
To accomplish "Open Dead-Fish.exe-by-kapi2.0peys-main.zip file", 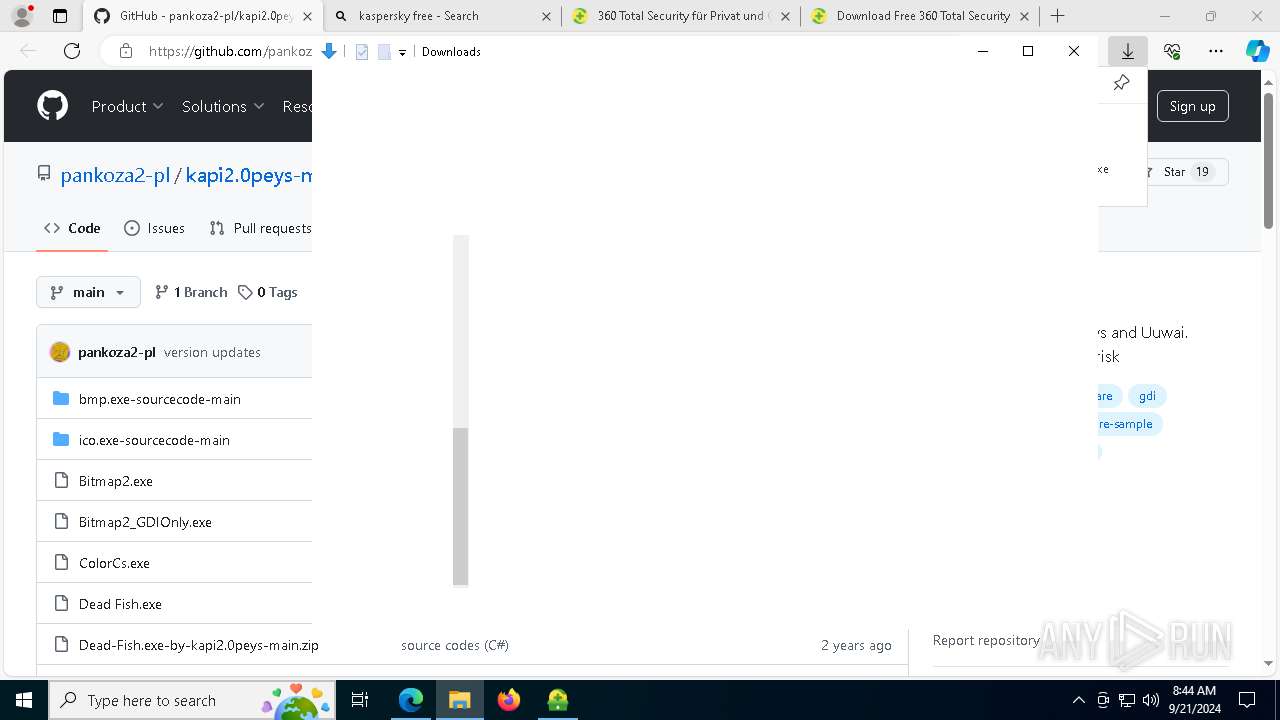I will [199, 645].
